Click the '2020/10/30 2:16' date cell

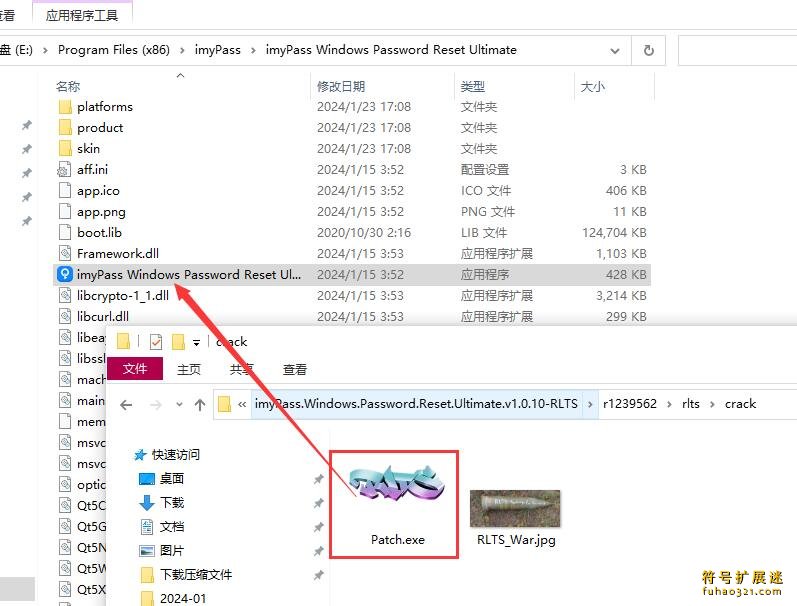[364, 233]
